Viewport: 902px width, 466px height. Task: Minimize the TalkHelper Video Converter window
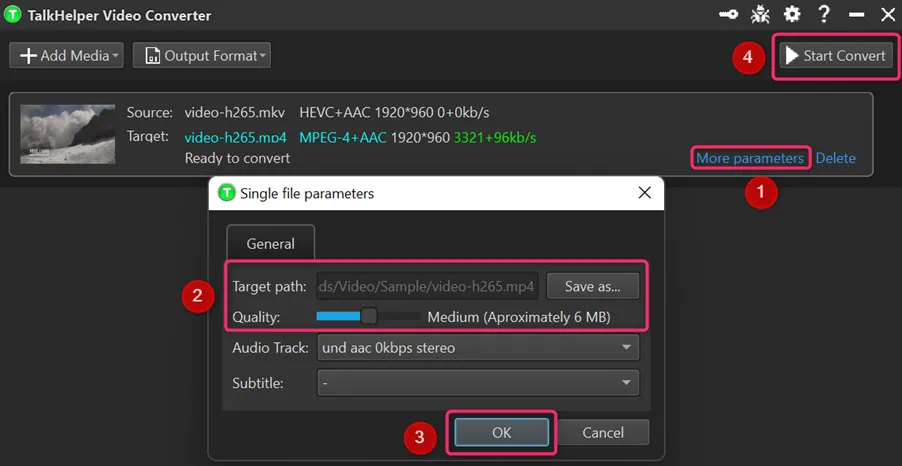coord(857,14)
